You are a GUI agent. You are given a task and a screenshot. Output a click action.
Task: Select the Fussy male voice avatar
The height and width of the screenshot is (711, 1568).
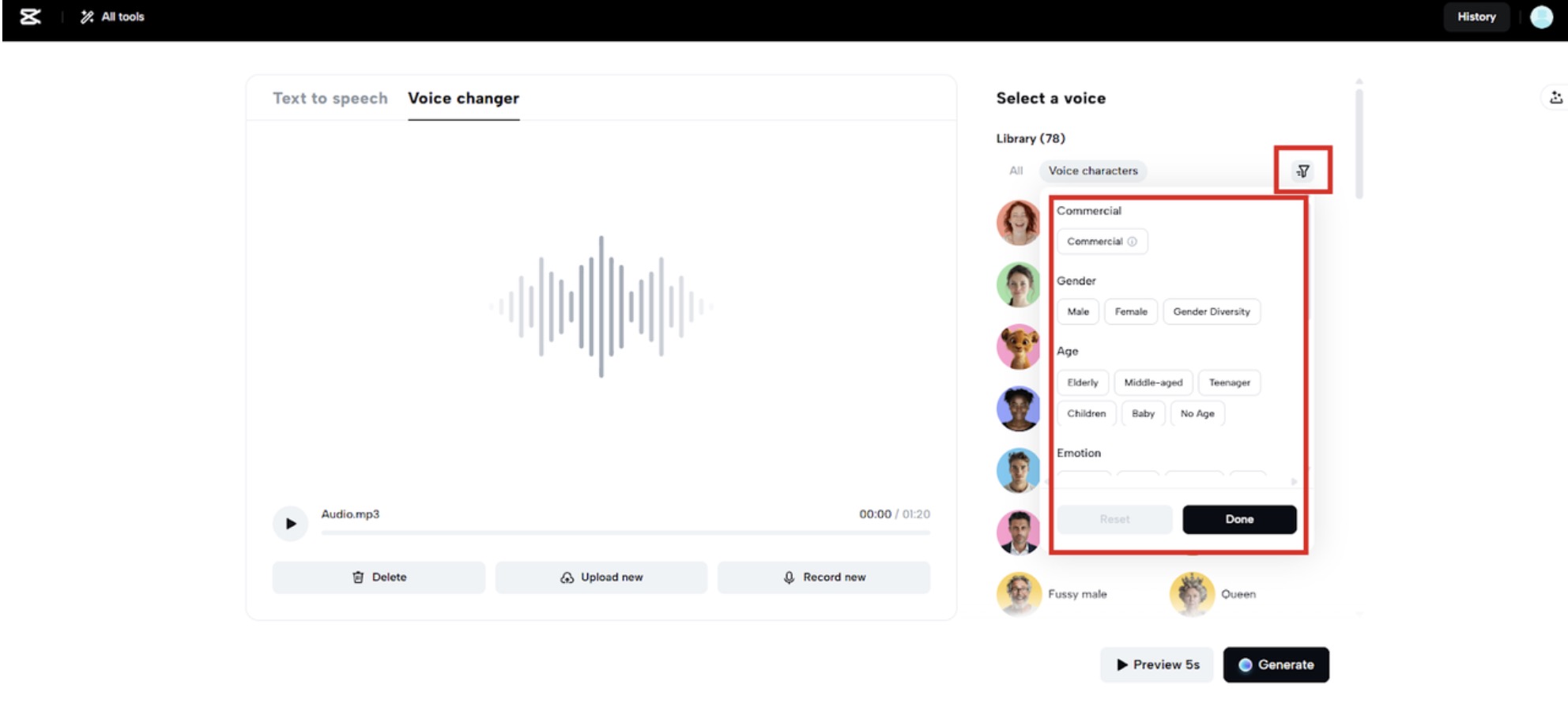pyautogui.click(x=1019, y=594)
